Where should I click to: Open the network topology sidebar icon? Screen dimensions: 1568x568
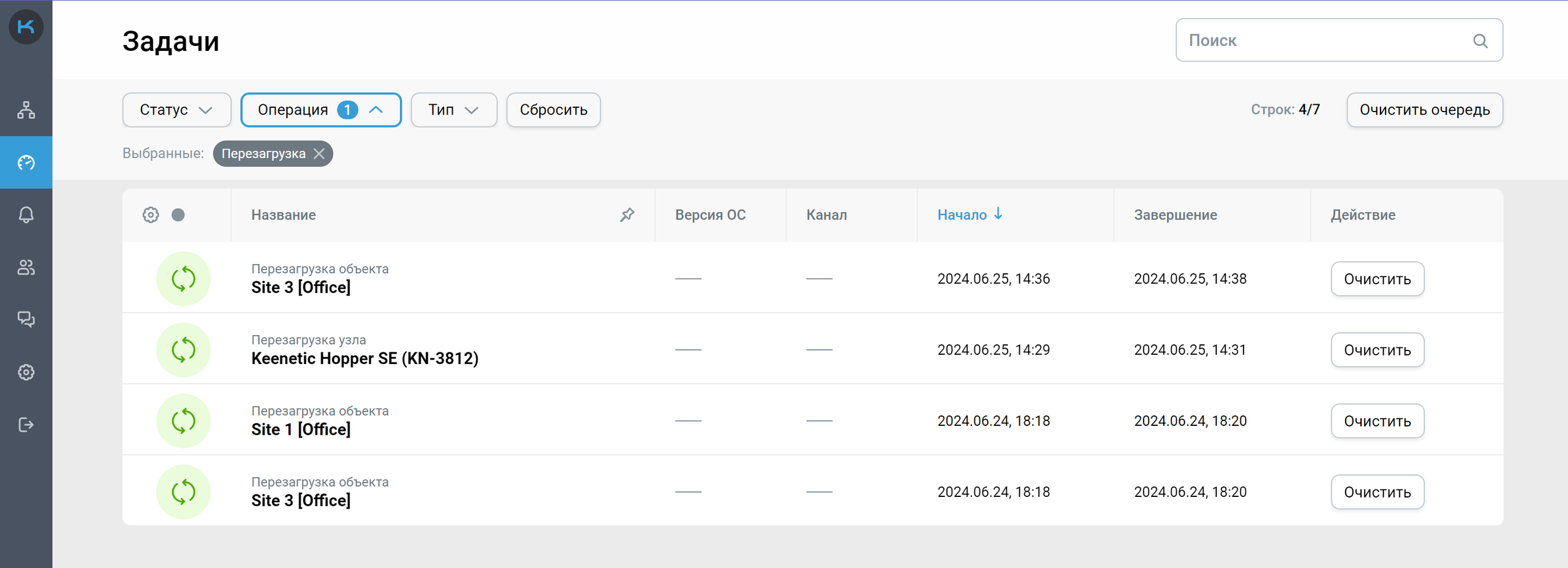click(x=26, y=110)
